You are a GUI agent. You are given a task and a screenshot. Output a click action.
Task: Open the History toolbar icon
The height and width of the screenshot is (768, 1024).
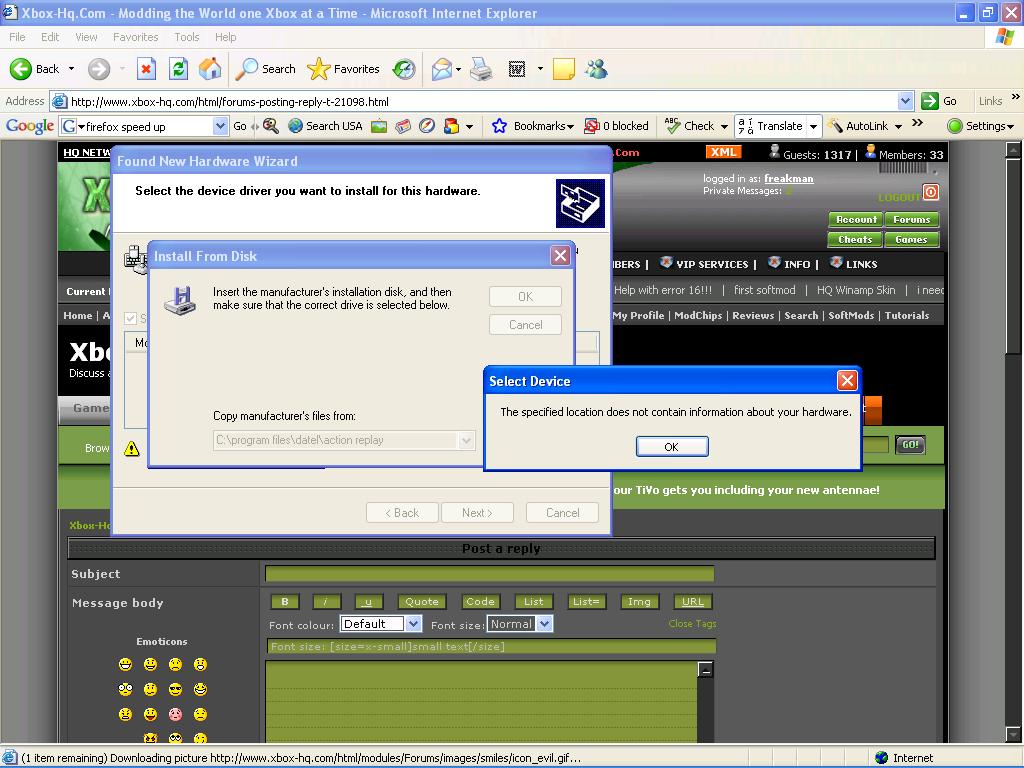(x=404, y=69)
